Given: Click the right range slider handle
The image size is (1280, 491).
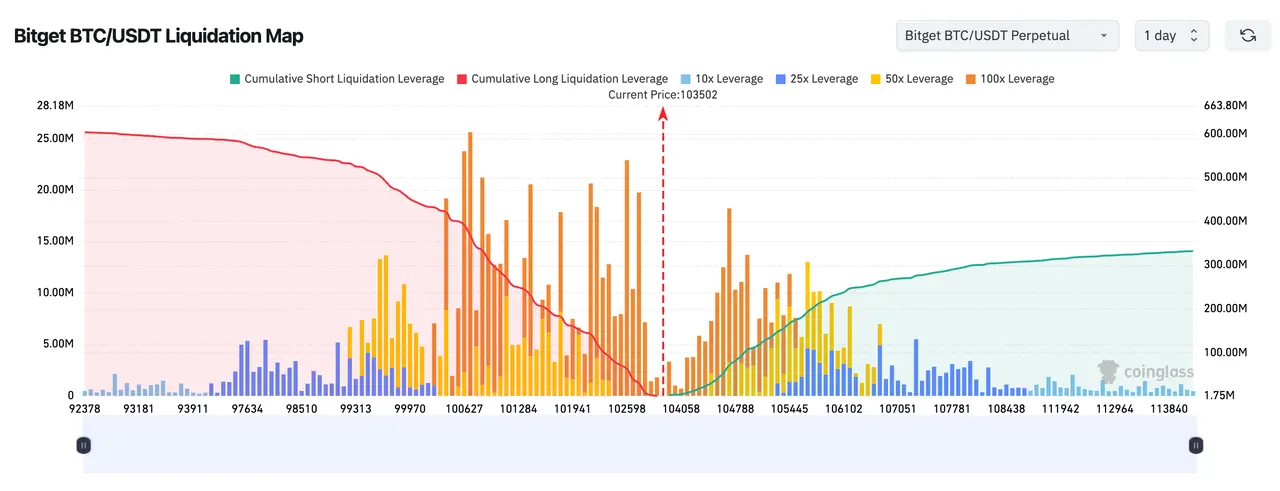Looking at the screenshot, I should 1195,445.
